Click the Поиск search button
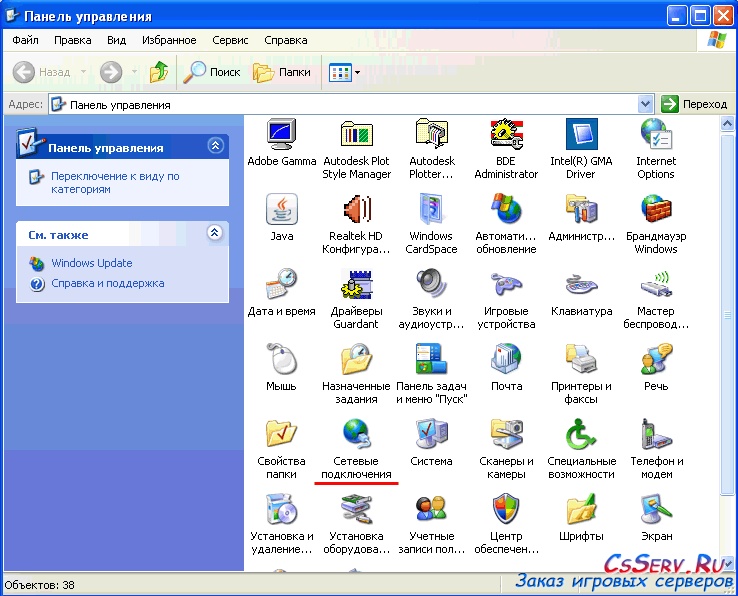738x596 pixels. [x=212, y=72]
